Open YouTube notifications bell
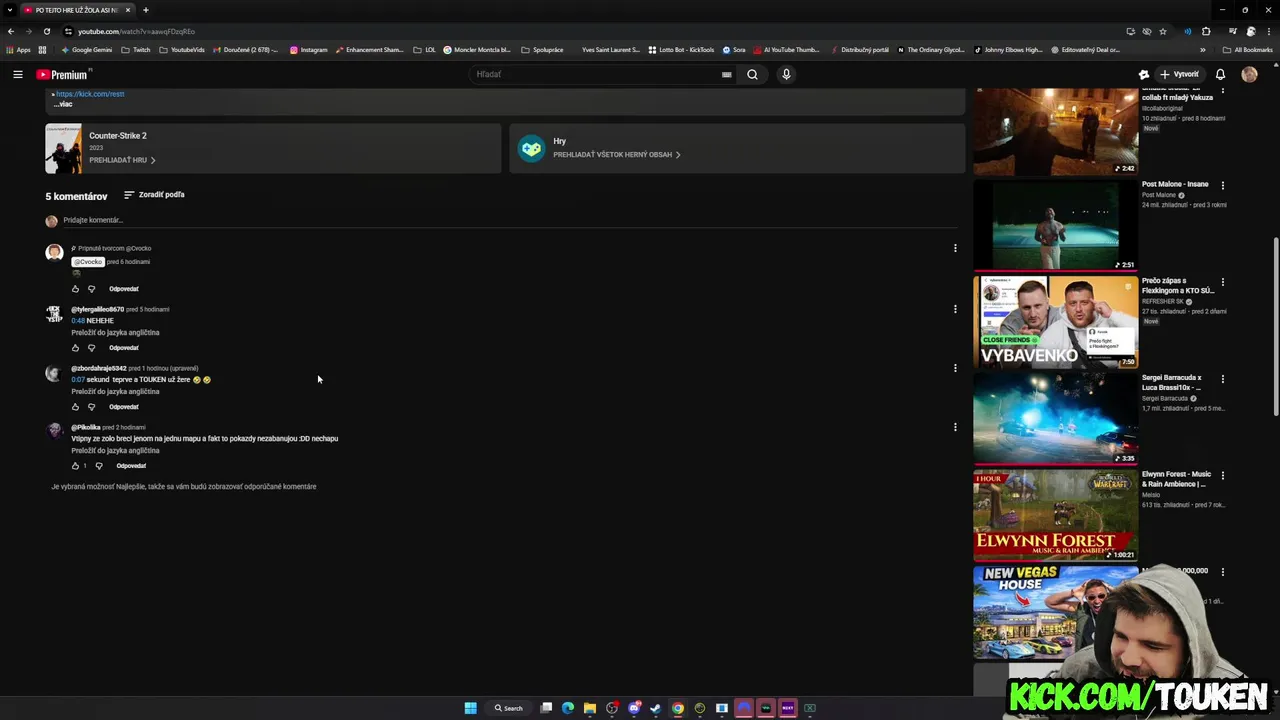This screenshot has height=720, width=1280. tap(1220, 74)
